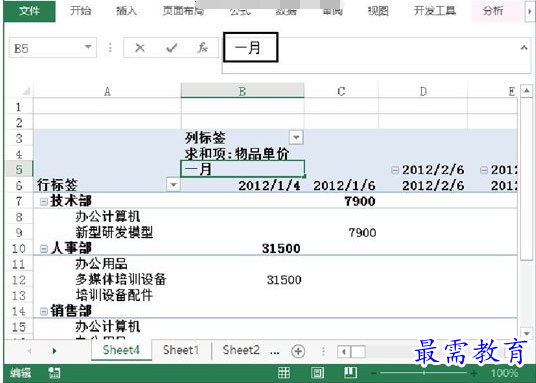The height and width of the screenshot is (383, 536).
Task: Collapse the 技术部 group
Action: click(43, 202)
